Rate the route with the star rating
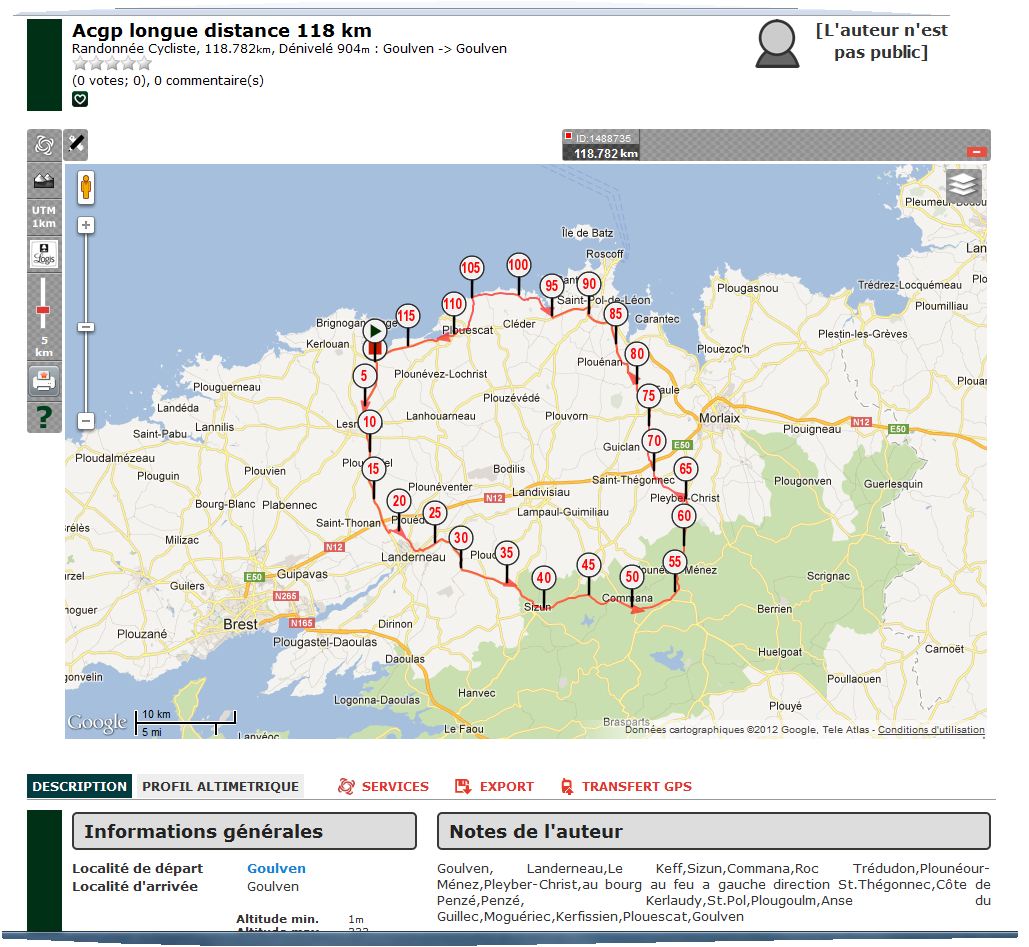Screen dimensions: 1029x947 tap(112, 64)
